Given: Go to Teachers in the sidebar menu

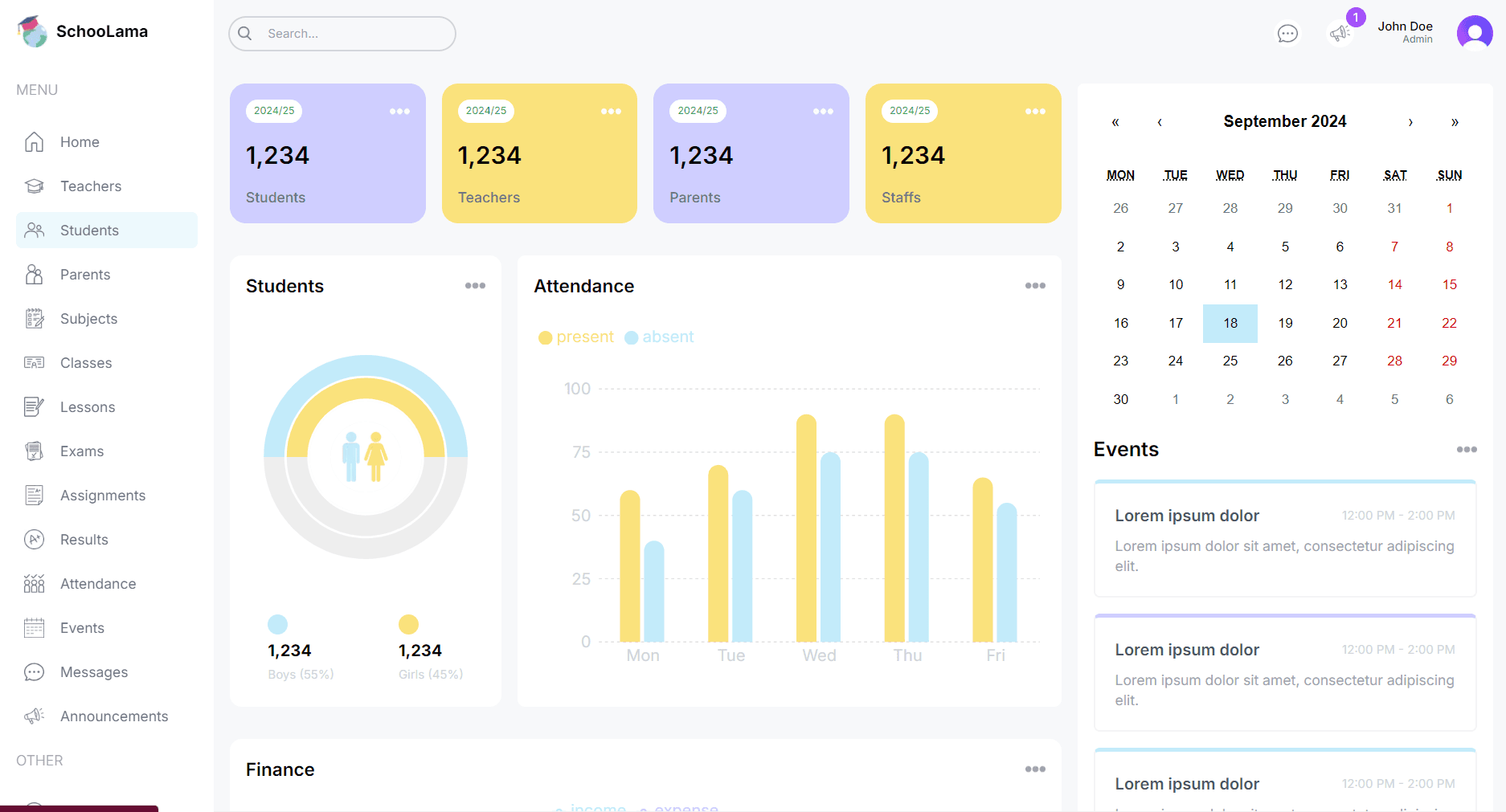Looking at the screenshot, I should point(91,186).
